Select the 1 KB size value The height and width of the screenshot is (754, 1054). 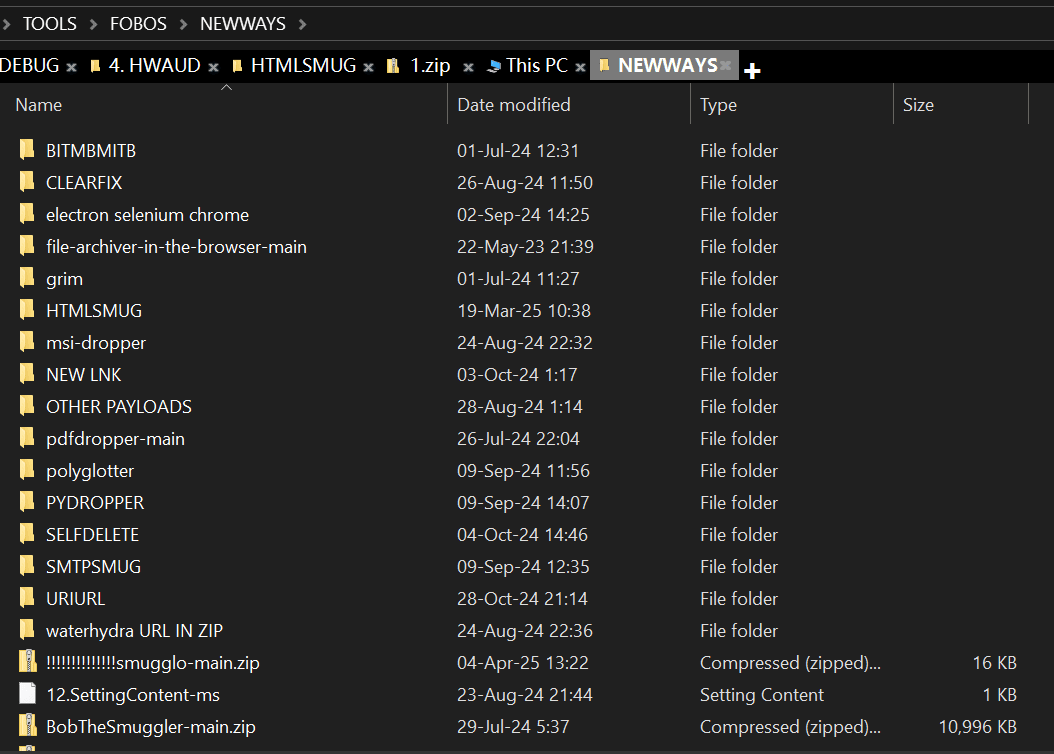[x=1000, y=695]
